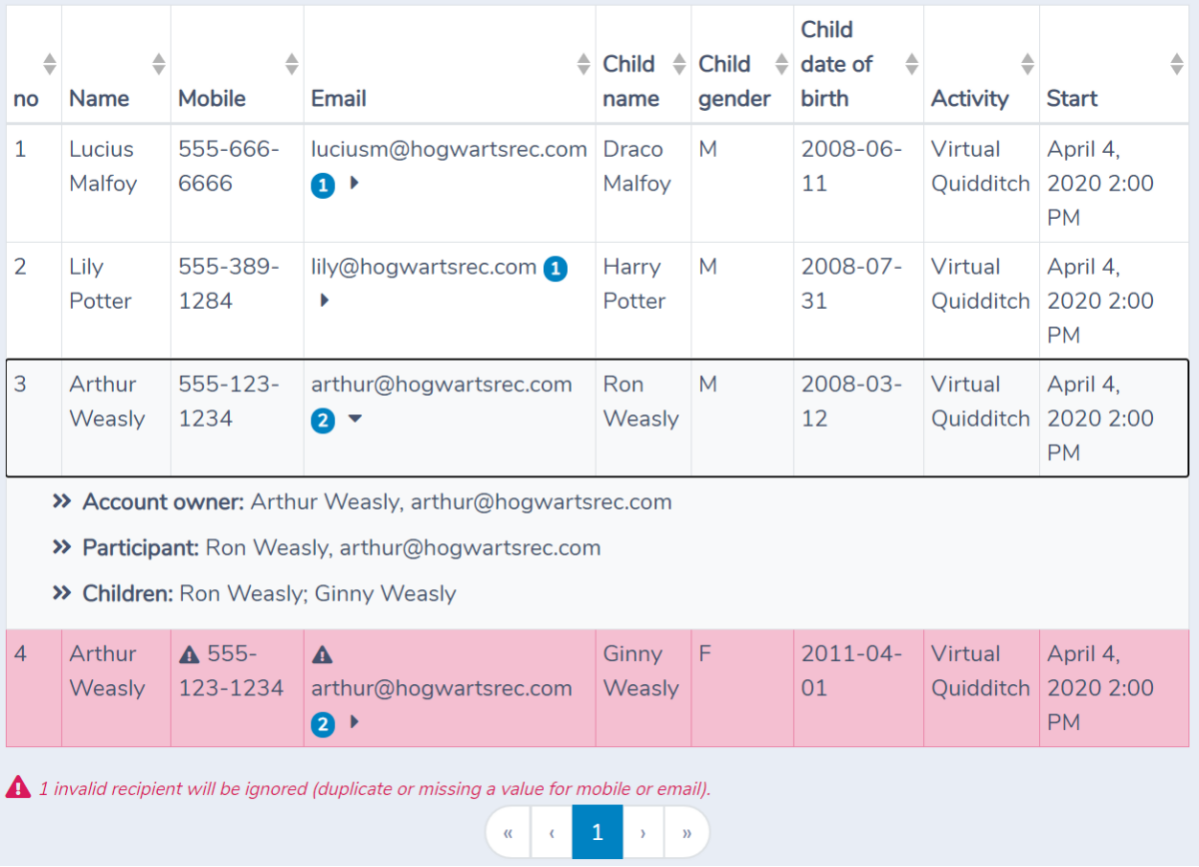Collapse details for Ron Weasly row
1199x867 pixels.
click(x=355, y=419)
